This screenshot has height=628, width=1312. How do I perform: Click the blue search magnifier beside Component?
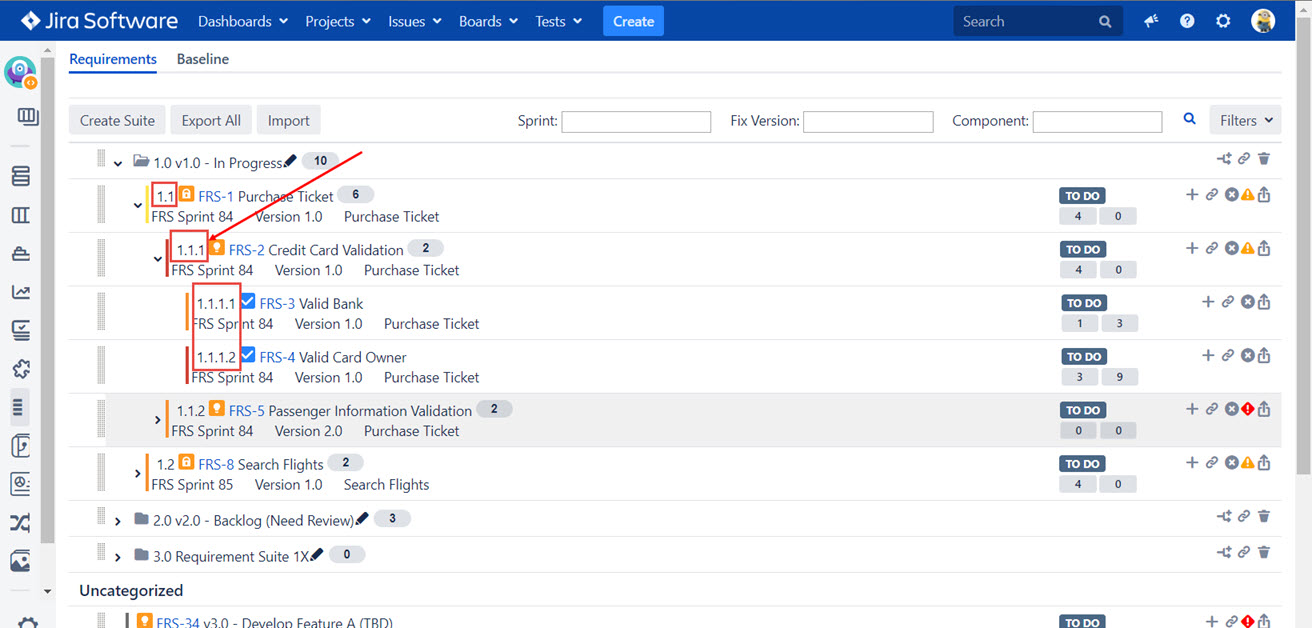click(1190, 119)
